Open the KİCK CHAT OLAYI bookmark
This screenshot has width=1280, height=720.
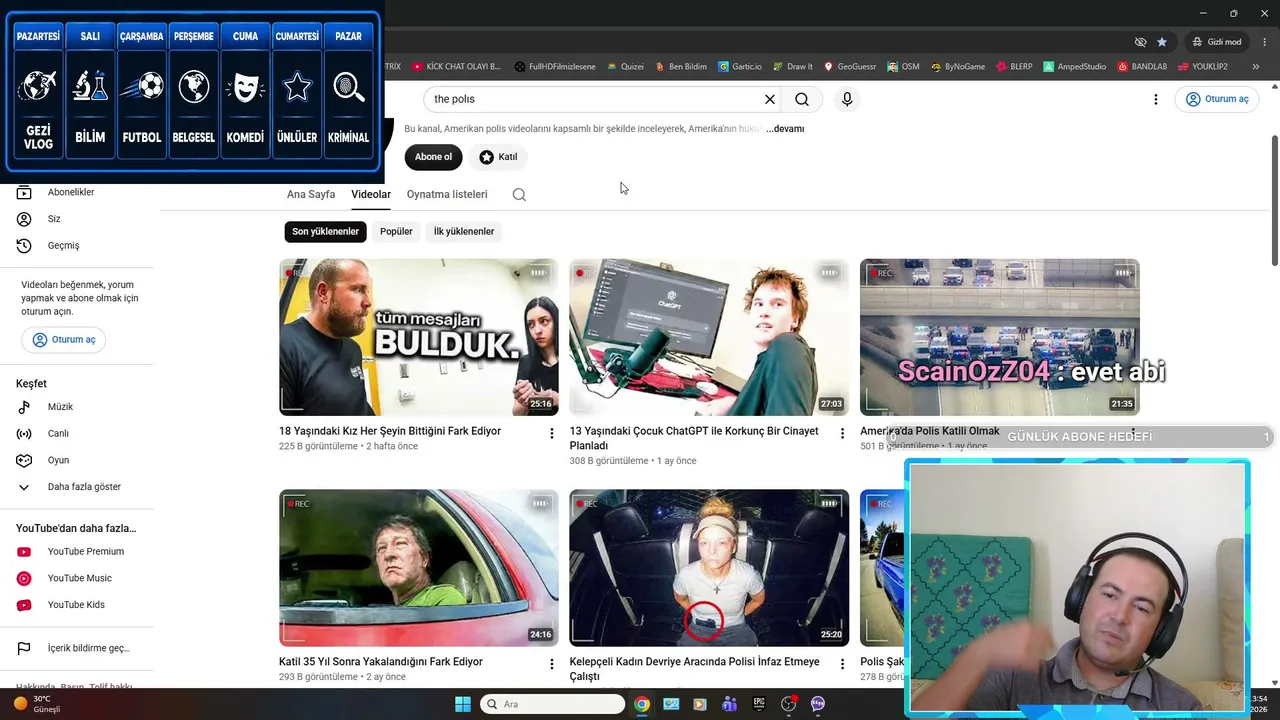coord(456,67)
